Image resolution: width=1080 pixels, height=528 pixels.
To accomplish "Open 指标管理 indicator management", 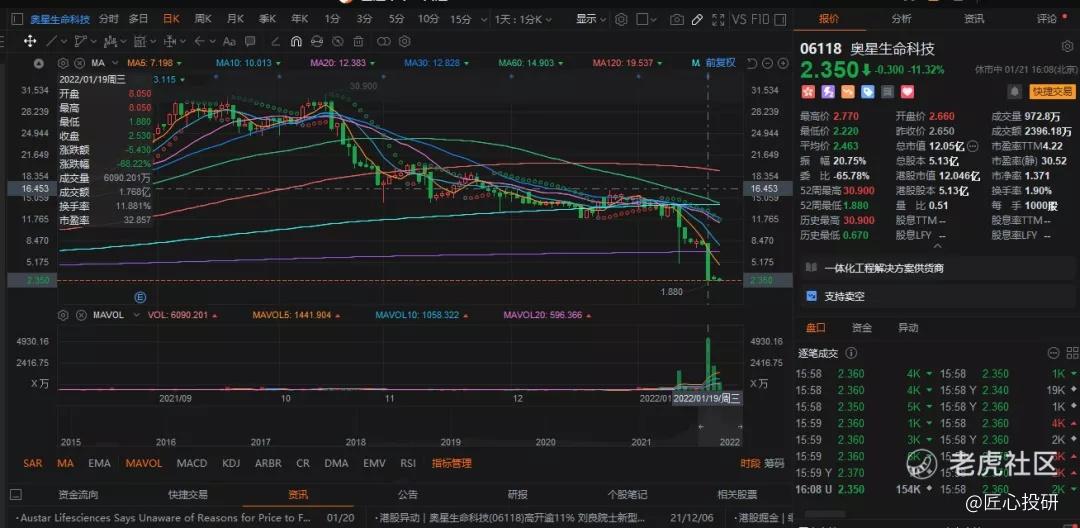I will 452,463.
